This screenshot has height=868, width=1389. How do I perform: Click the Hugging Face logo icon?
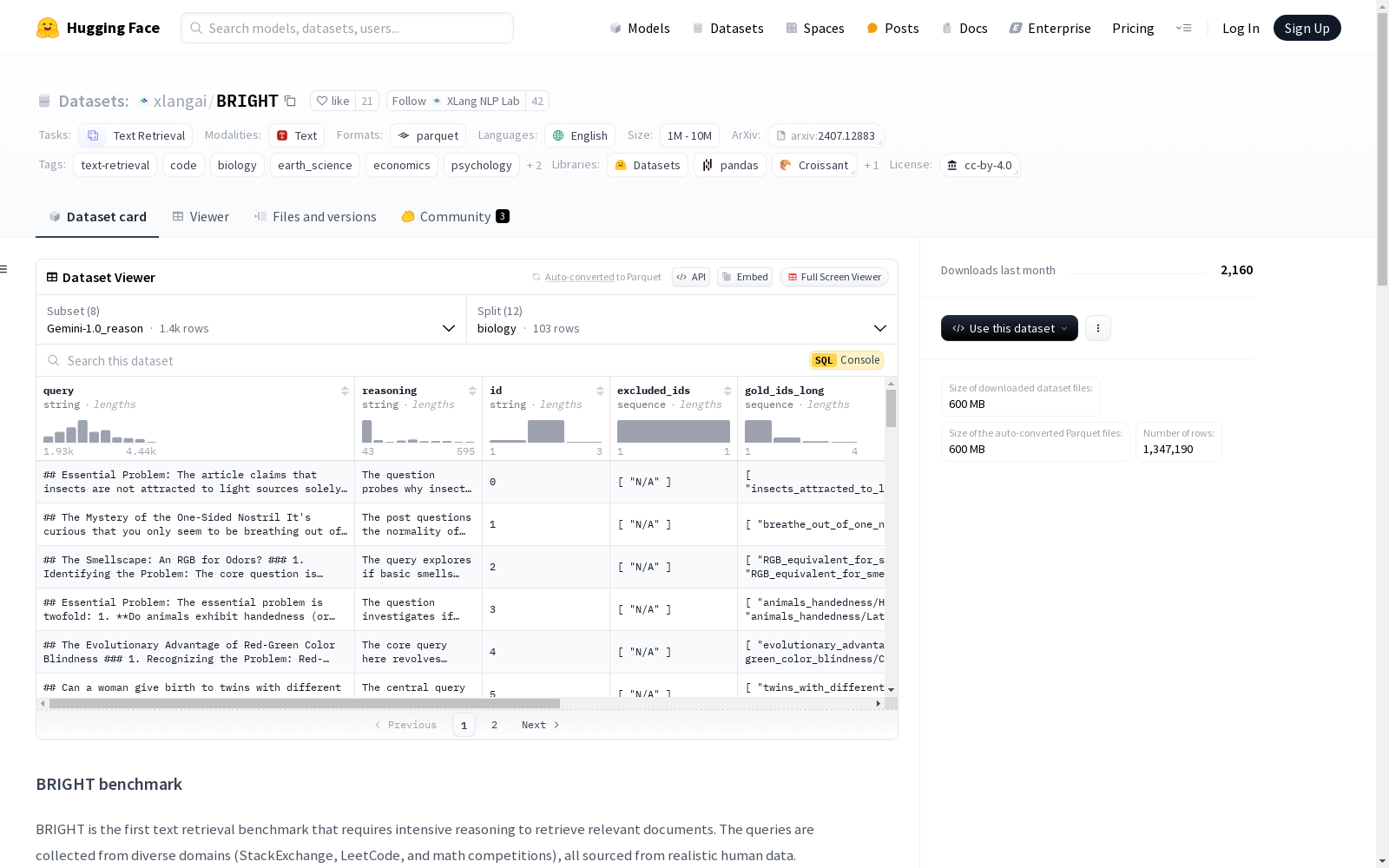click(x=48, y=28)
